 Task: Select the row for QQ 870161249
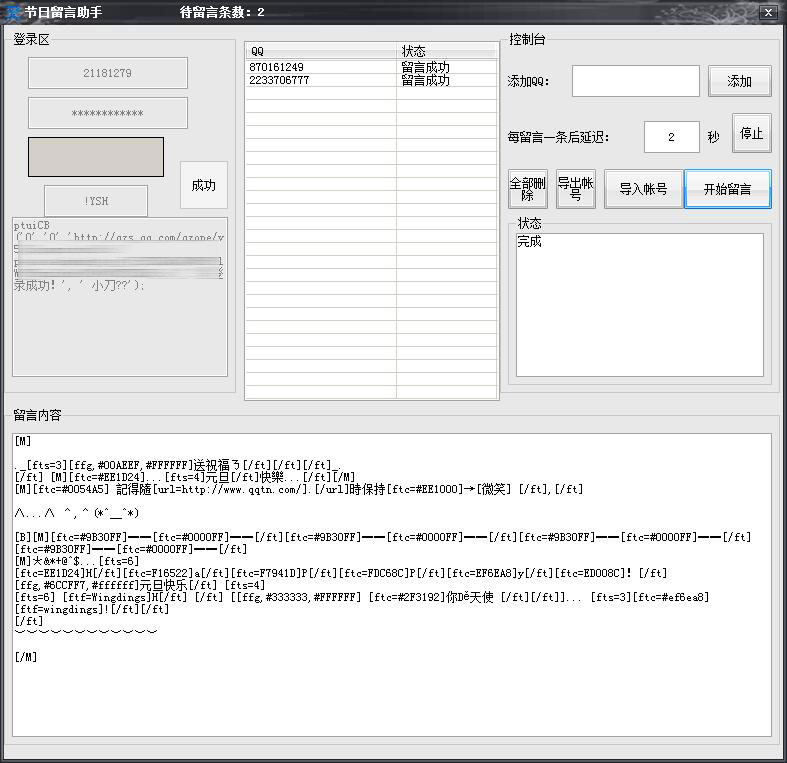(x=320, y=67)
